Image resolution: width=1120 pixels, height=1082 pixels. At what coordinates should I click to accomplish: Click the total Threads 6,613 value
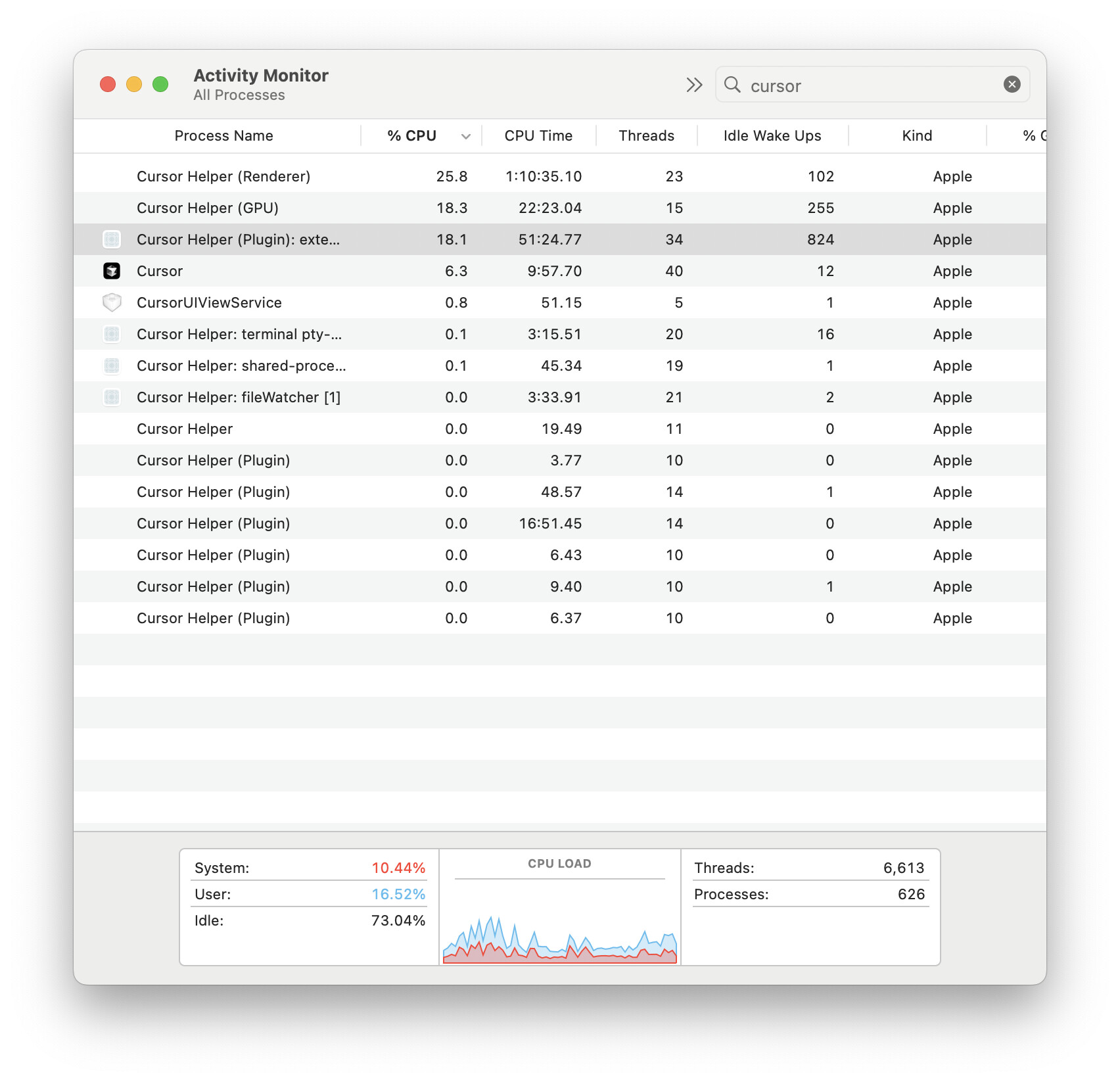pos(904,868)
